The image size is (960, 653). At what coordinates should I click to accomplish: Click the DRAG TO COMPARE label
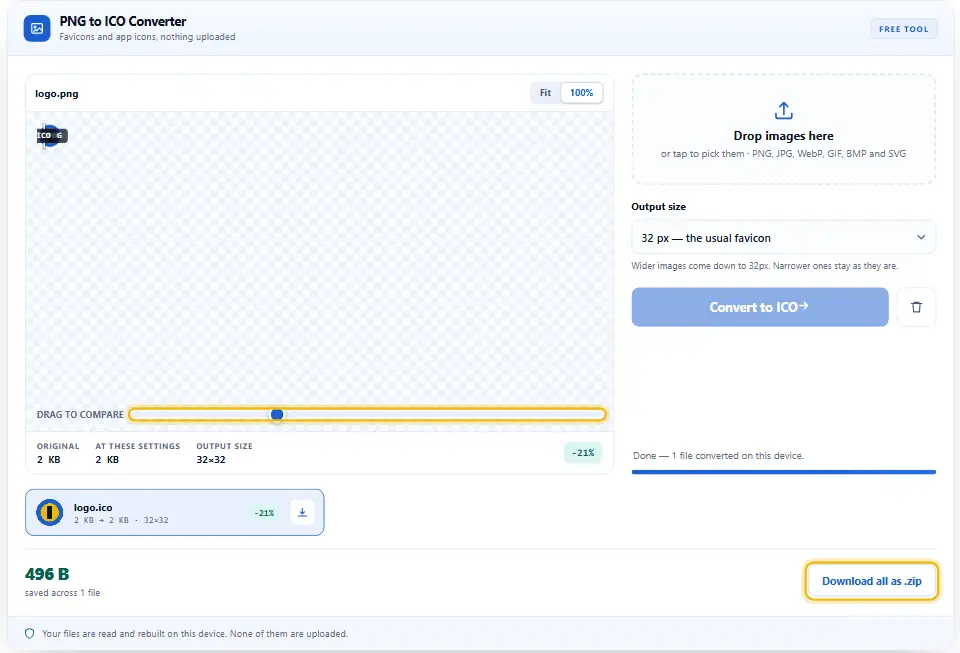[80, 414]
